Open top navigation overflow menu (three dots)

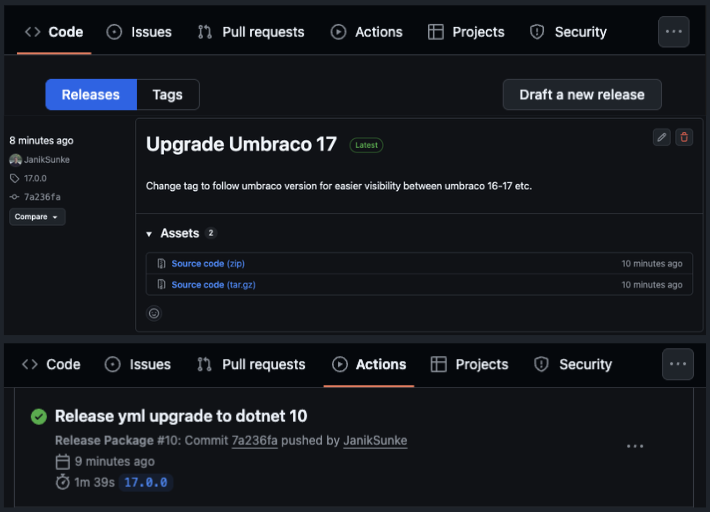[673, 32]
